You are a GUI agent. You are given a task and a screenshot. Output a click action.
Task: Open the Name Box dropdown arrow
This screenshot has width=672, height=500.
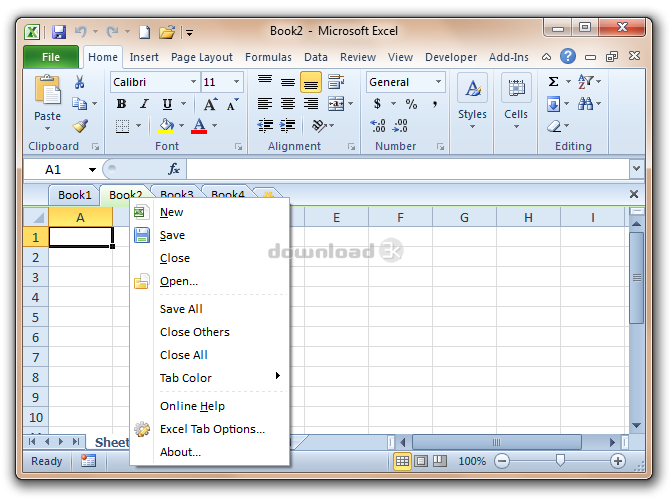(x=93, y=170)
